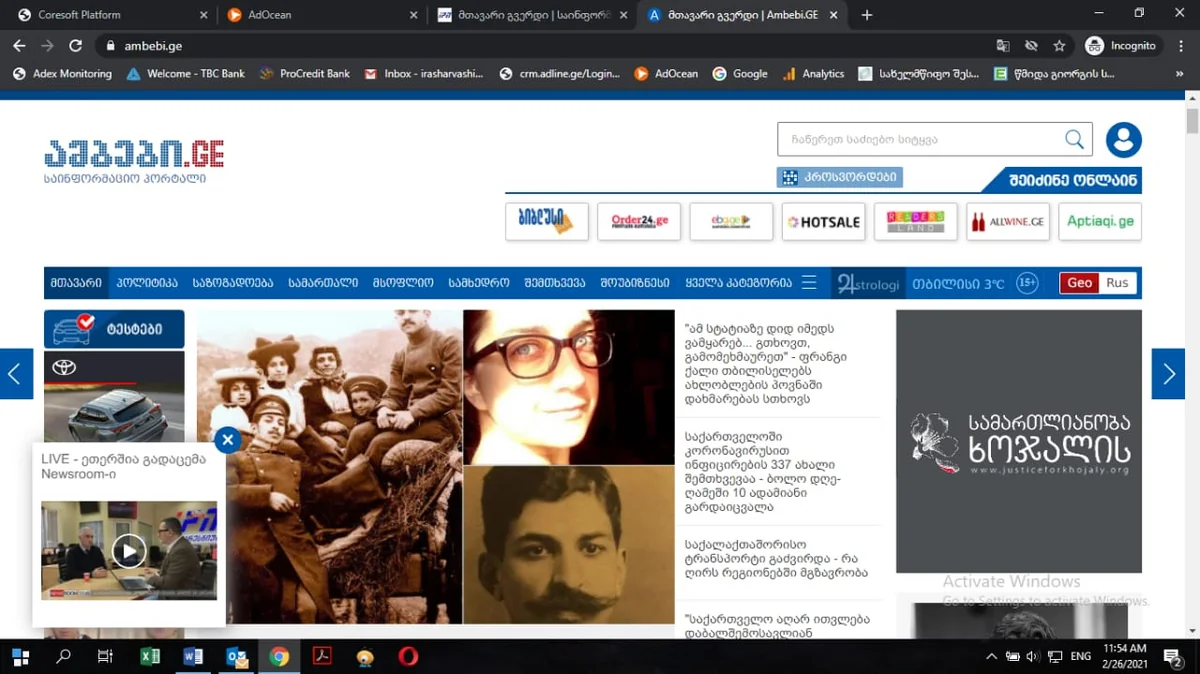Select the პოლიტიკა menu item
This screenshot has height=674, width=1200.
(x=147, y=283)
